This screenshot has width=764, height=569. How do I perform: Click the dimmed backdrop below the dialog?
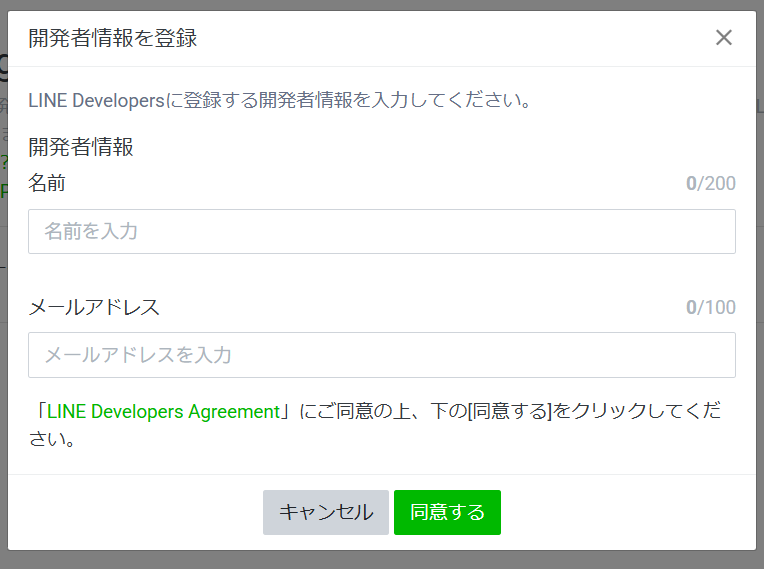tap(380, 560)
